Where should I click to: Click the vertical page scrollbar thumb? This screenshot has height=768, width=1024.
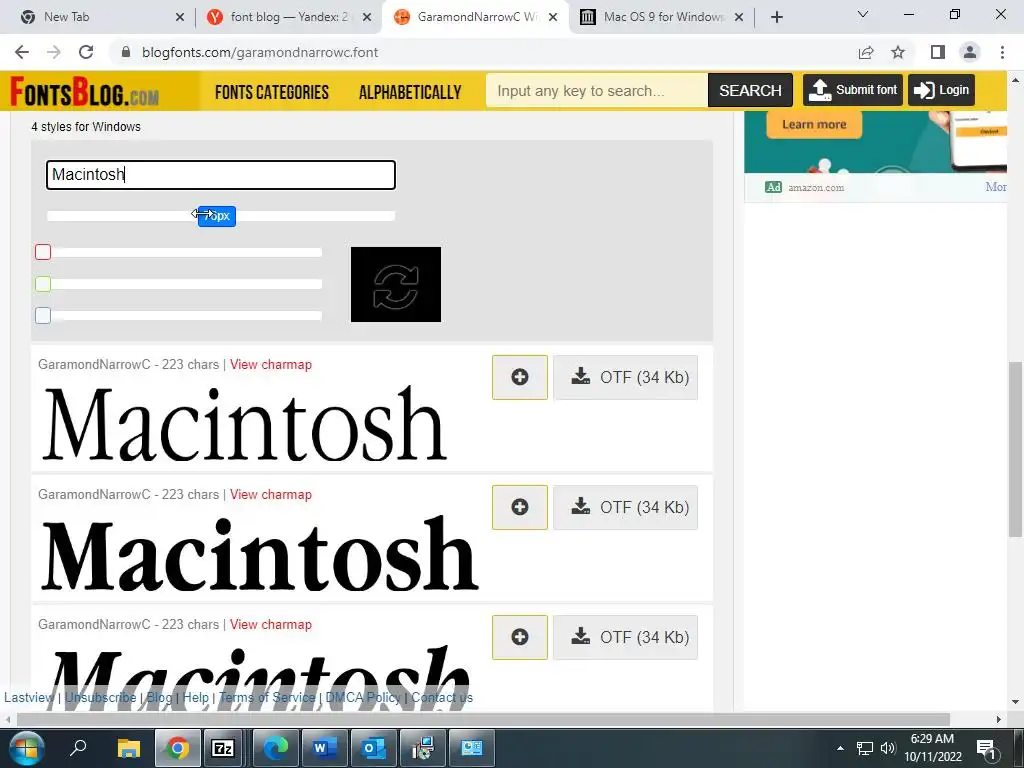[x=1016, y=449]
